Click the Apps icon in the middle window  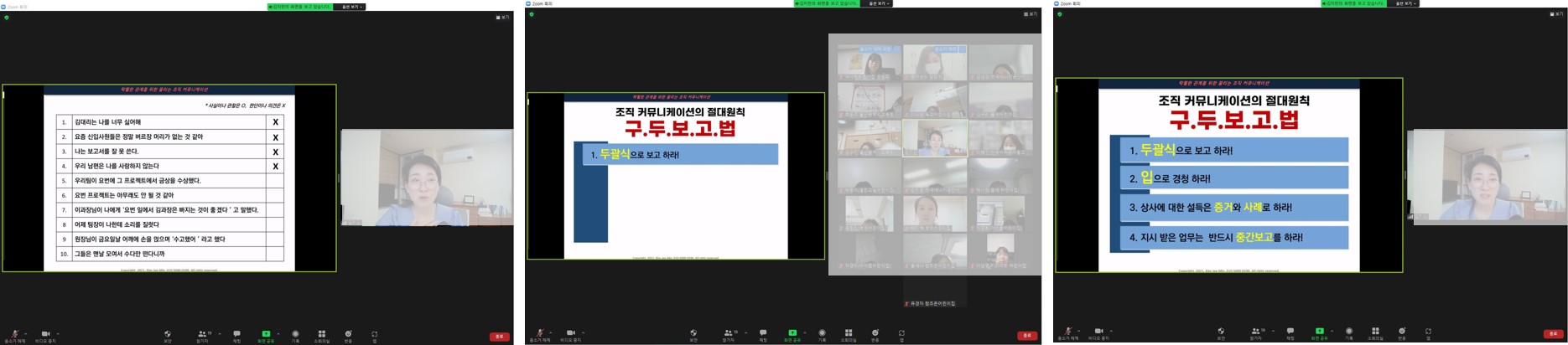point(901,333)
